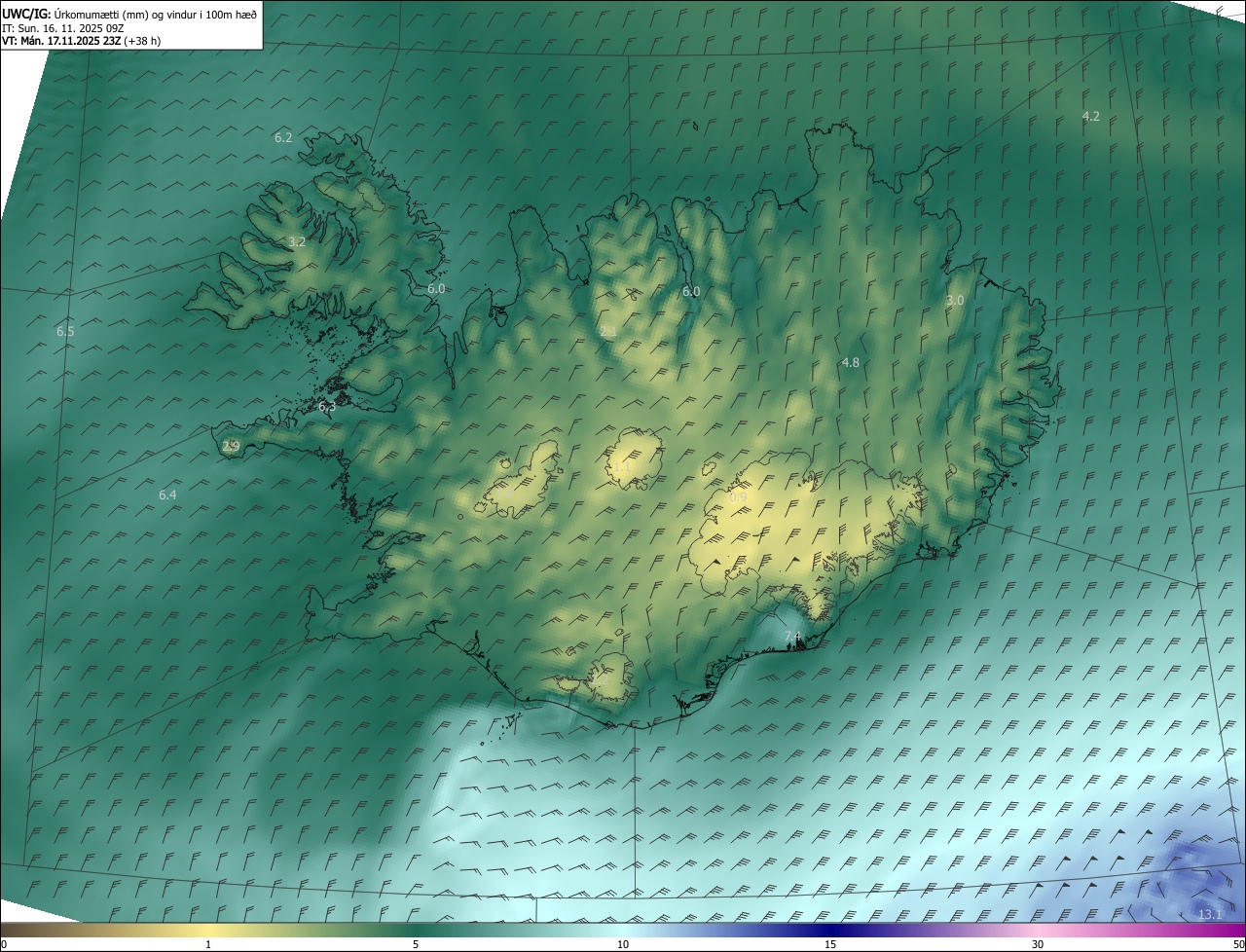This screenshot has width=1246, height=952.
Task: Select the 4.2 value on the map
Action: pos(1091,116)
